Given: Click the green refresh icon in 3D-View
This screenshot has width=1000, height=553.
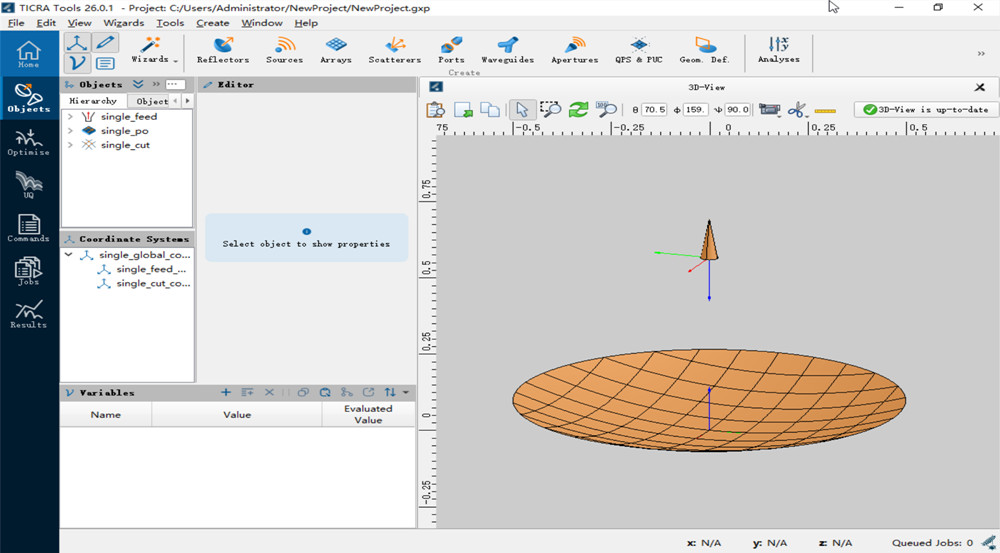Looking at the screenshot, I should (578, 110).
